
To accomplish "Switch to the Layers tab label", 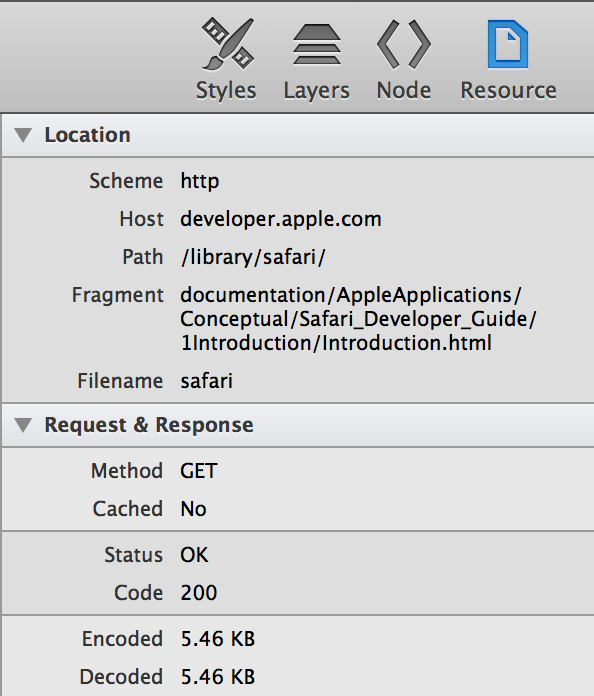I will point(317,91).
